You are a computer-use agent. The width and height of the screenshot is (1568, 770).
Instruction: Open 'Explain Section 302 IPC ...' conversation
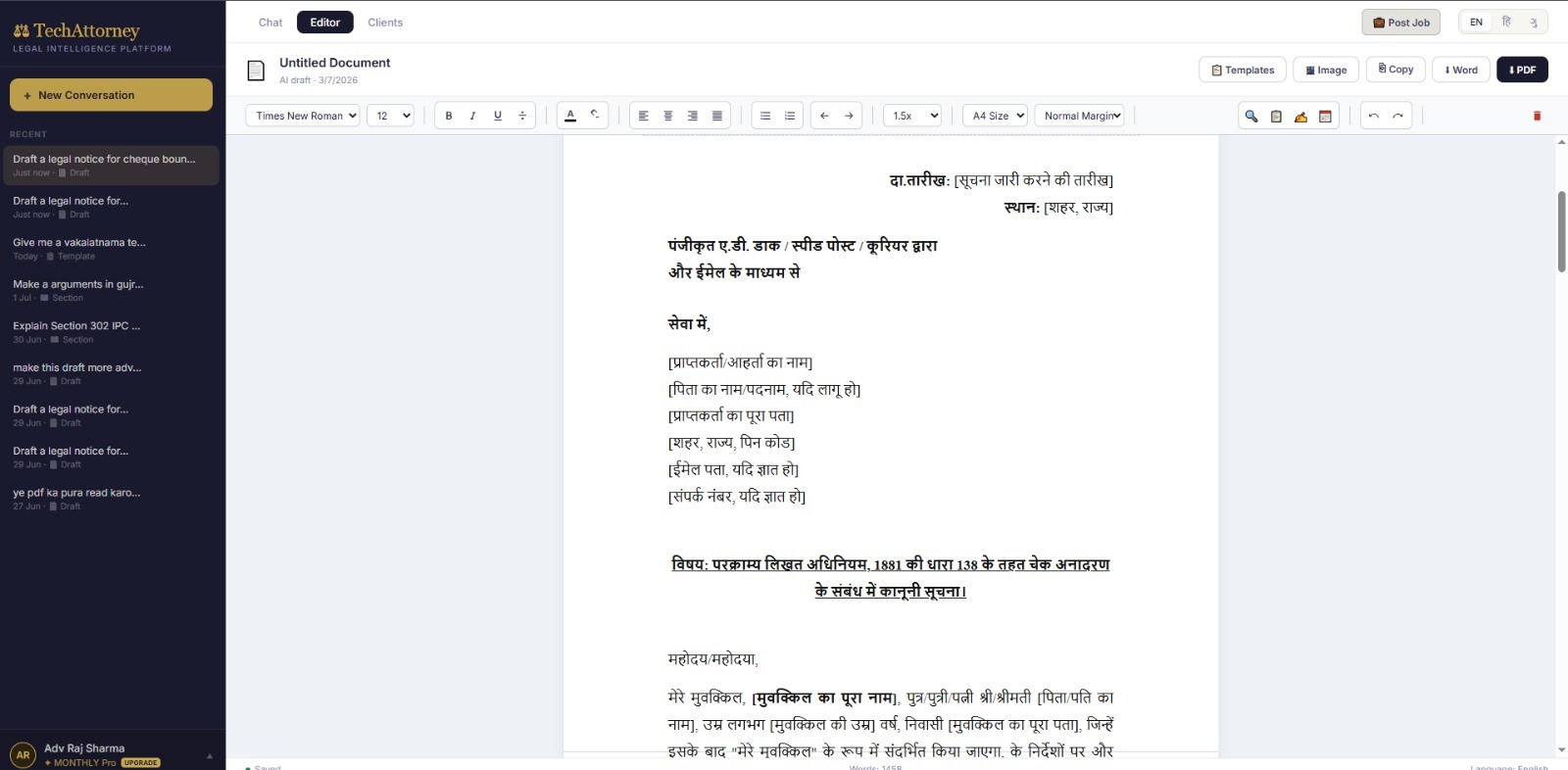tap(111, 332)
